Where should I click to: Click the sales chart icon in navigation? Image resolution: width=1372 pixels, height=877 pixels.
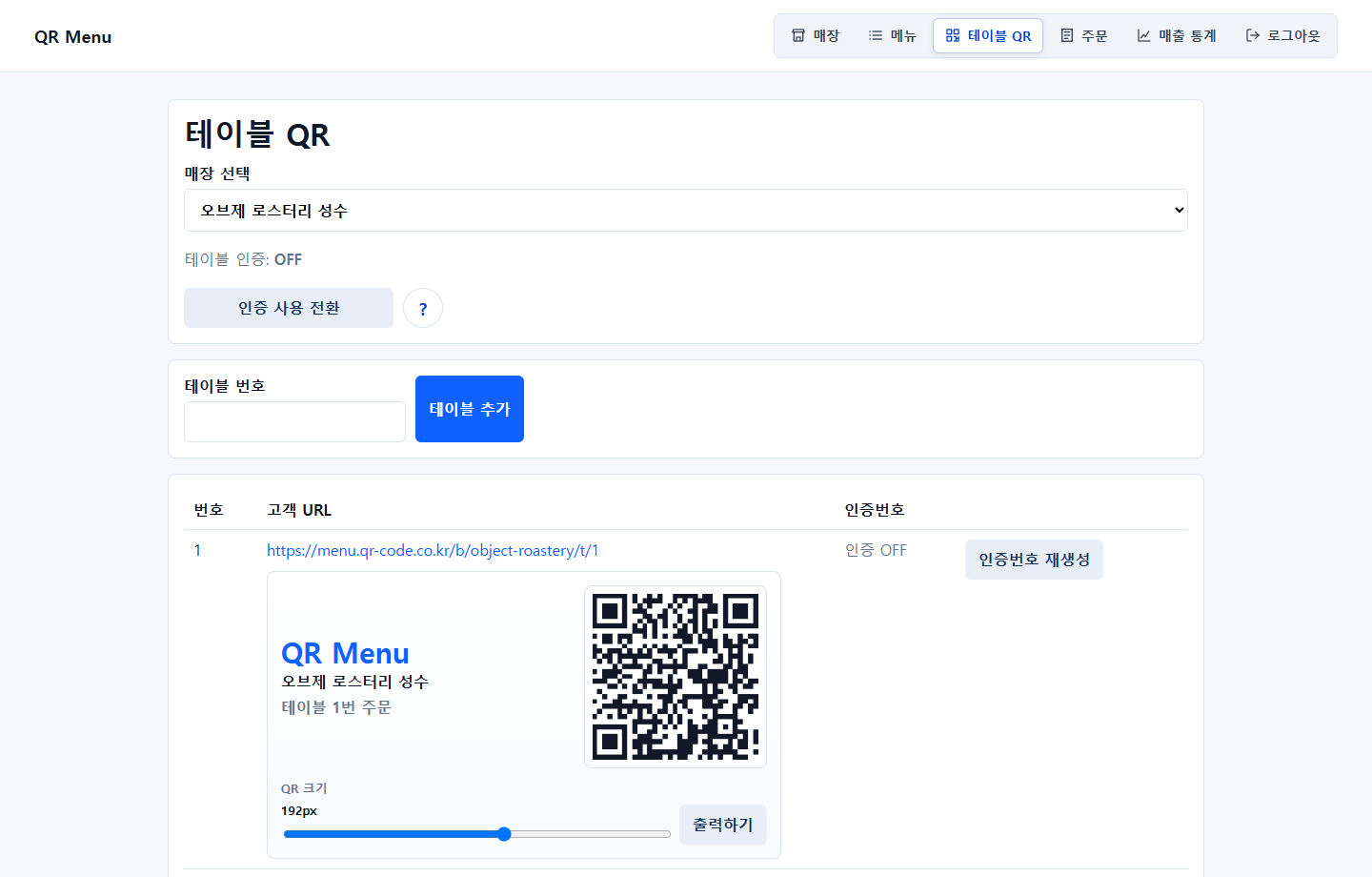[x=1144, y=35]
